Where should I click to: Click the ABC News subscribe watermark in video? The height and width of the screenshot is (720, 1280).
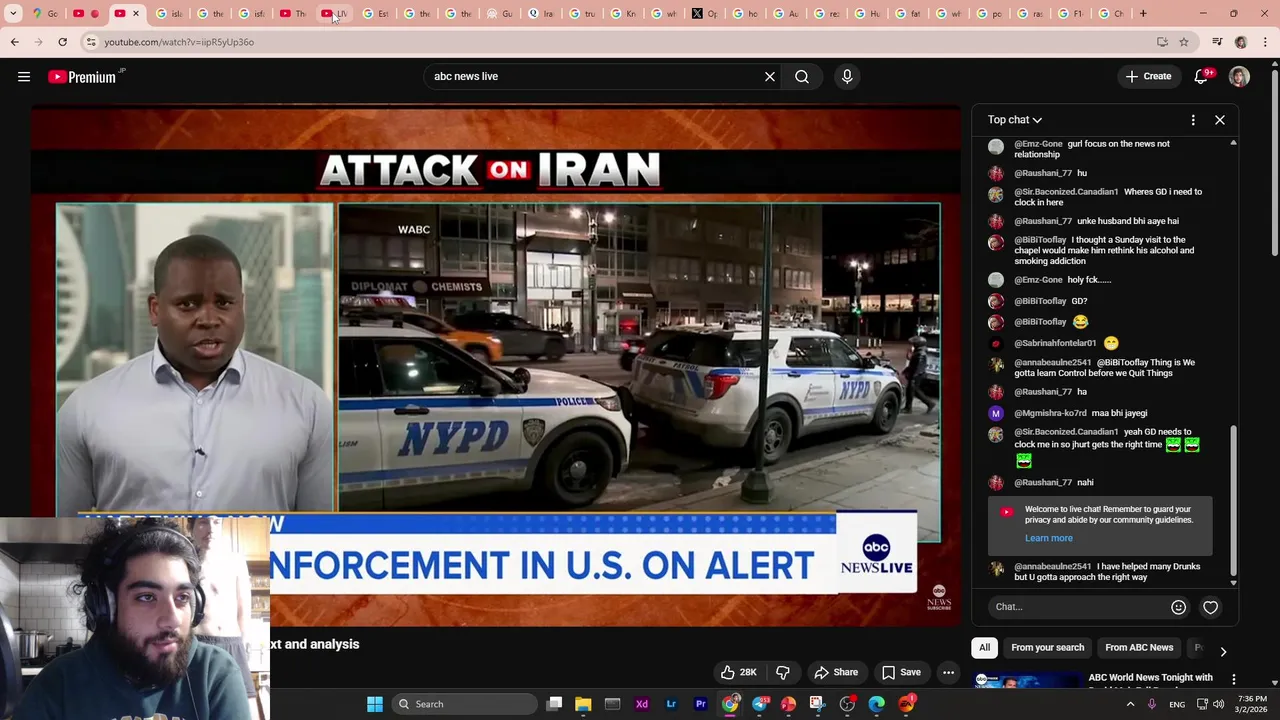[939, 597]
